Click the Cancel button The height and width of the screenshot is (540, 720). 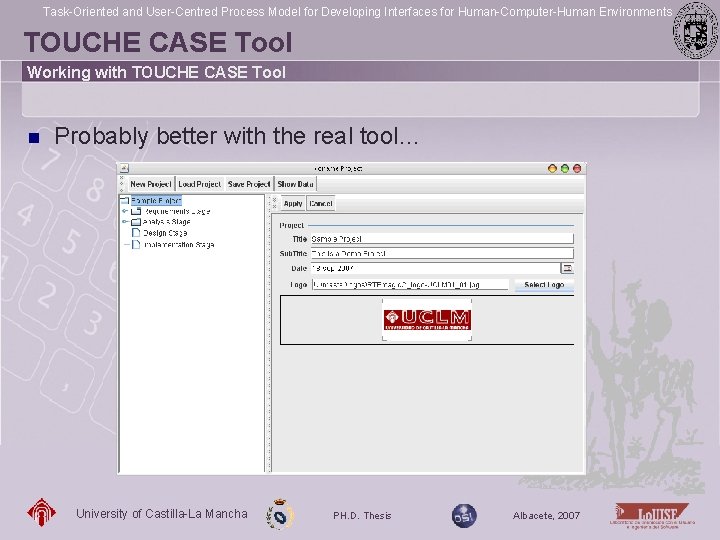pos(321,203)
